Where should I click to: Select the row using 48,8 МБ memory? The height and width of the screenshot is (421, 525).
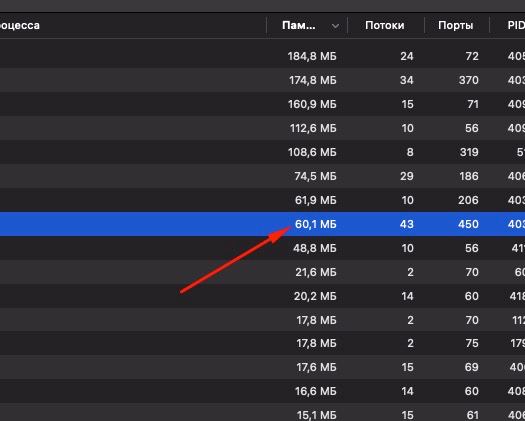tap(262, 248)
